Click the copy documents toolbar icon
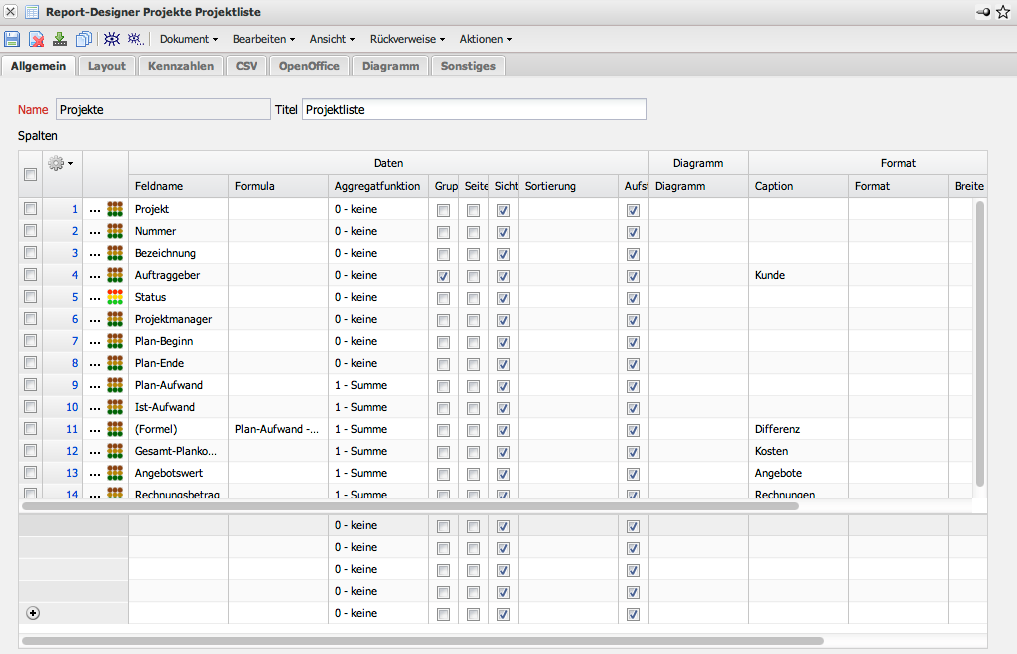1017x654 pixels. (x=84, y=39)
